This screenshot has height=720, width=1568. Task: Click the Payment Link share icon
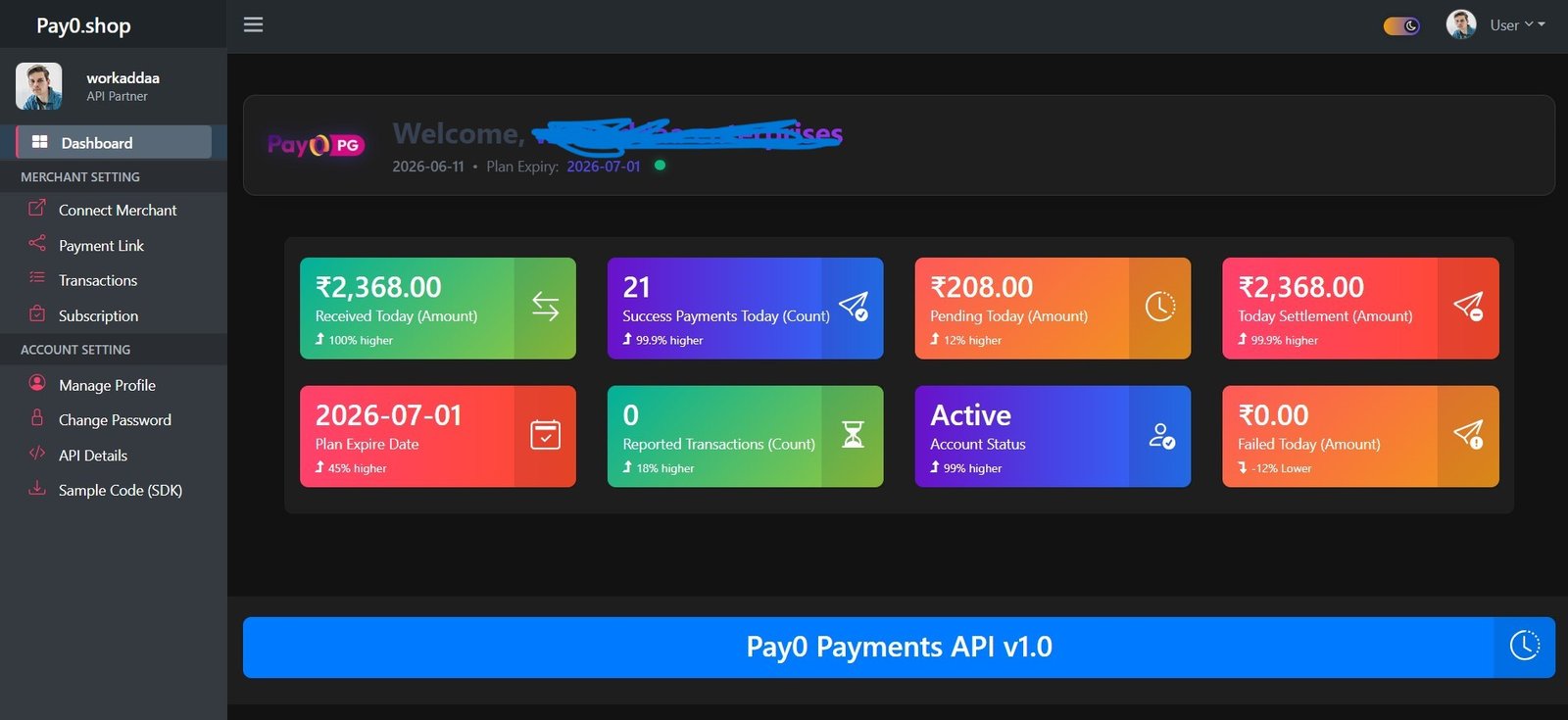37,243
